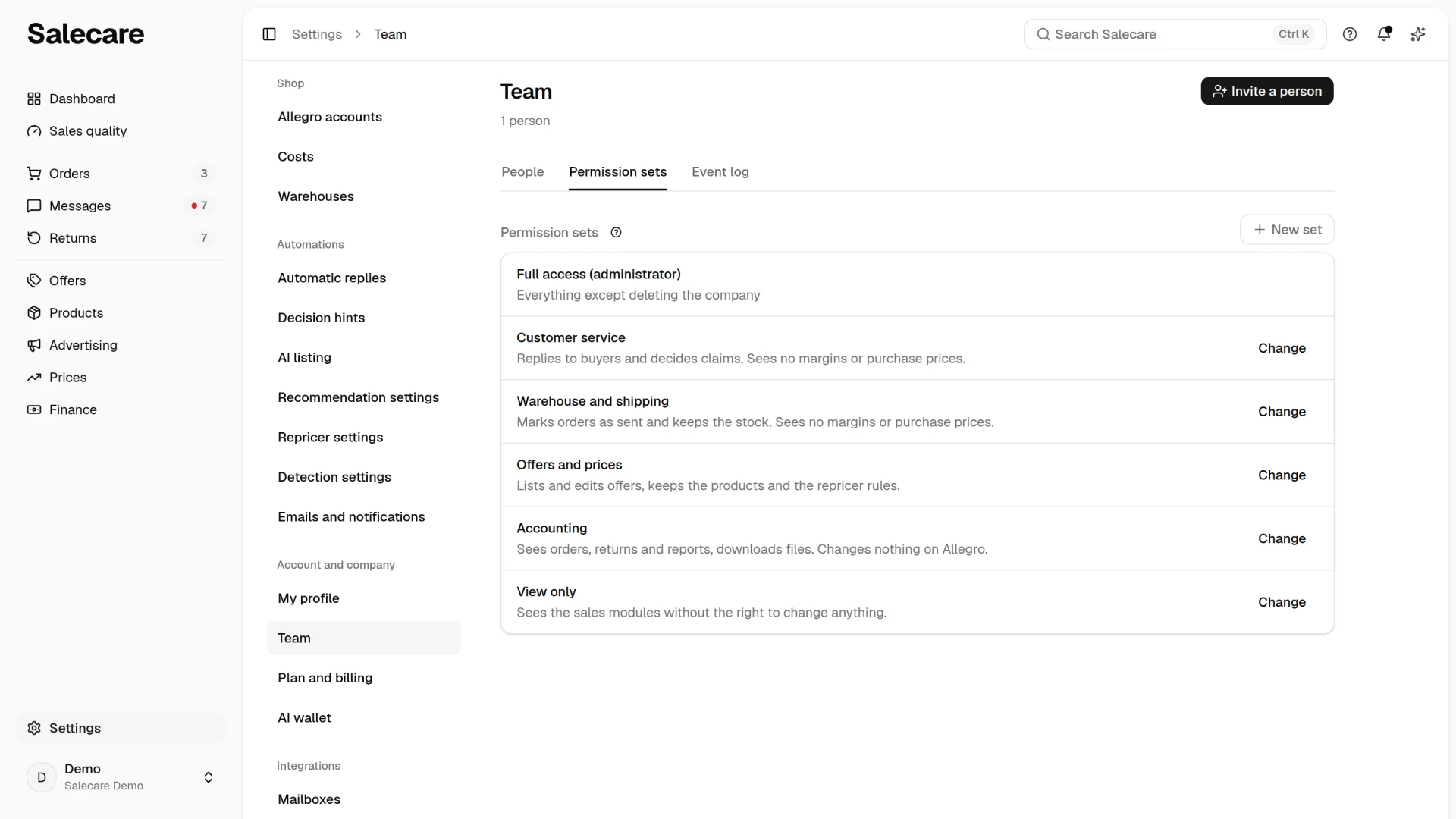Open Allegro accounts settings
This screenshot has height=819, width=1456.
(x=364, y=117)
